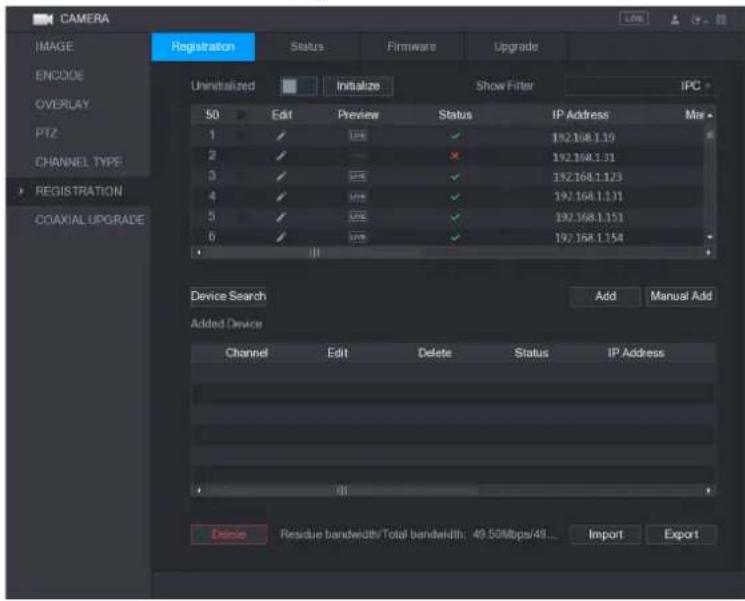Viewport: 745px width, 601px height.
Task: Edit the device at 192.168.1.31
Action: pyautogui.click(x=281, y=156)
